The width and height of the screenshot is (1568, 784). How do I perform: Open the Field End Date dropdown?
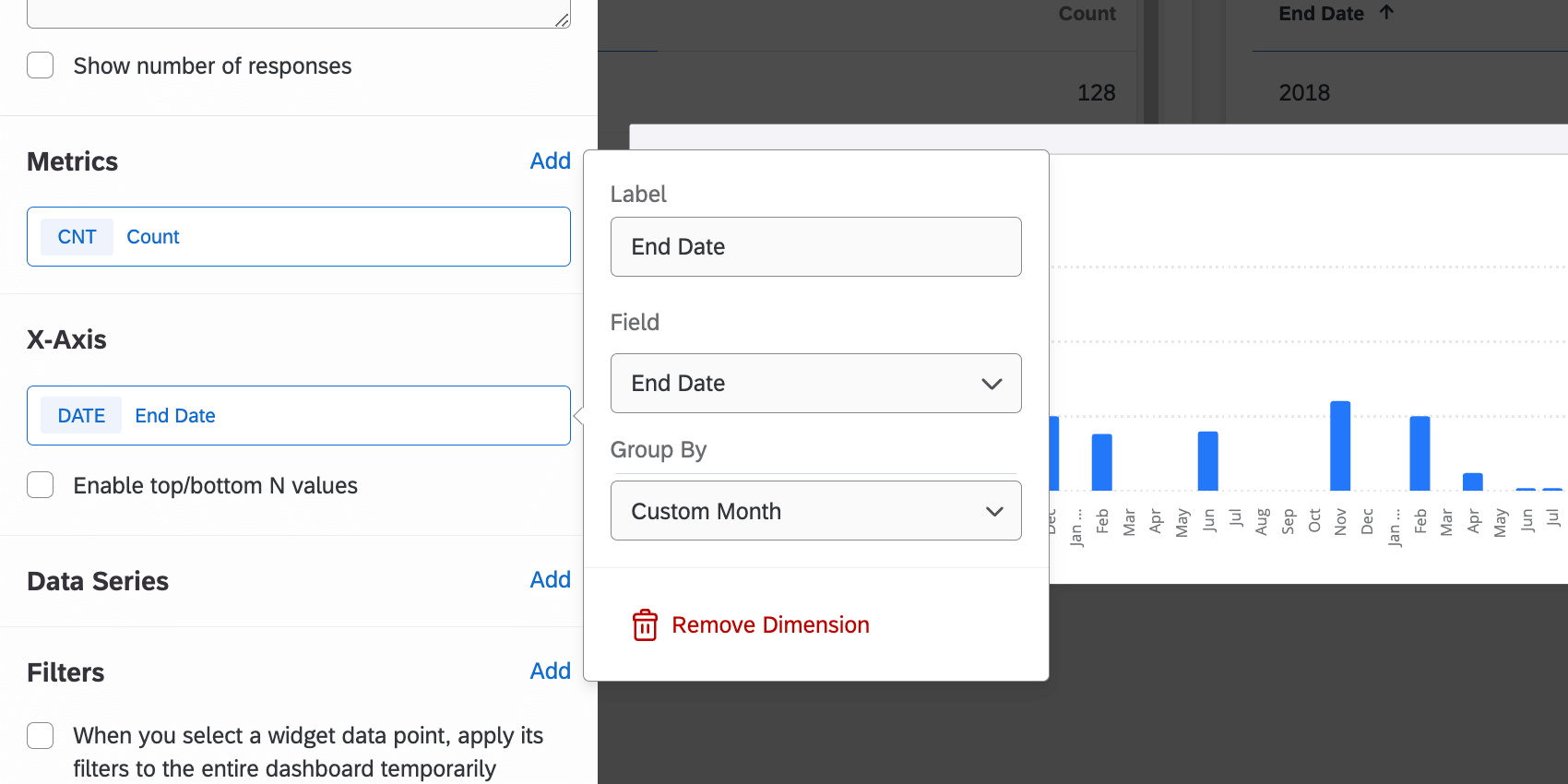click(x=815, y=384)
